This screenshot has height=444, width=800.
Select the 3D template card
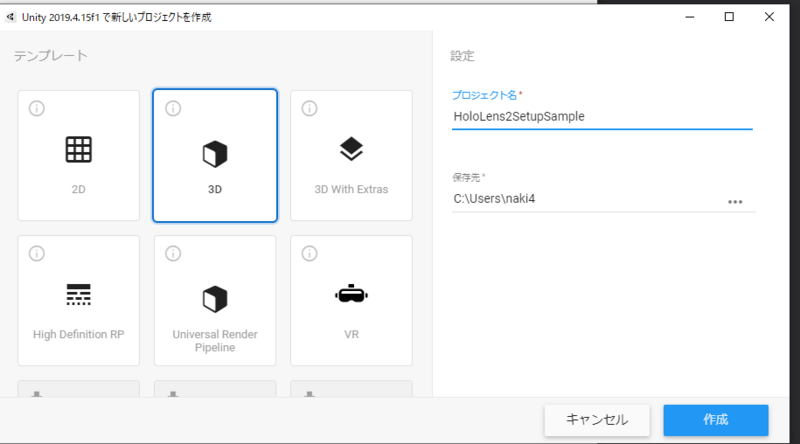(215, 156)
